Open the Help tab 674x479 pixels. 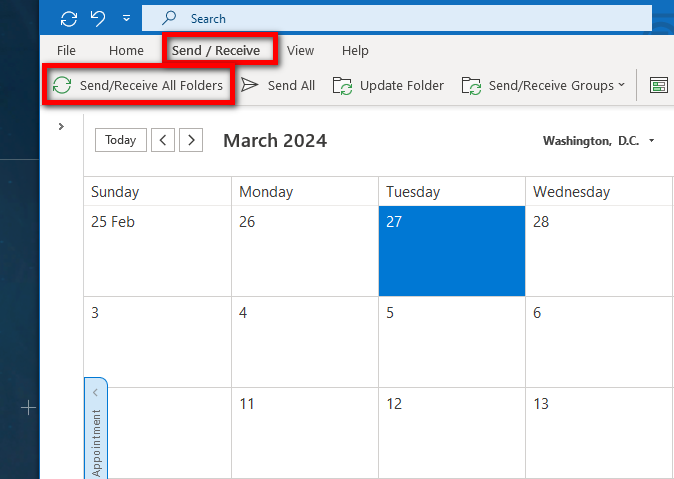[x=355, y=50]
